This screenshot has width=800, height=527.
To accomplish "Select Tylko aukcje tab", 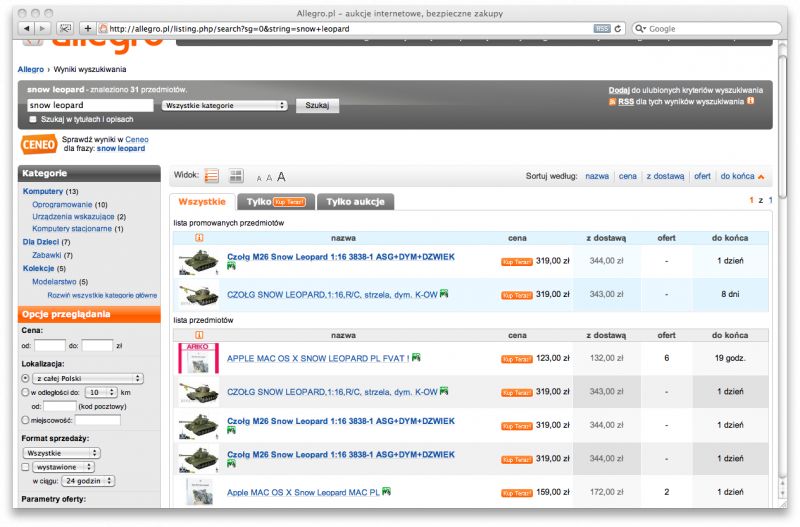I will tap(355, 202).
